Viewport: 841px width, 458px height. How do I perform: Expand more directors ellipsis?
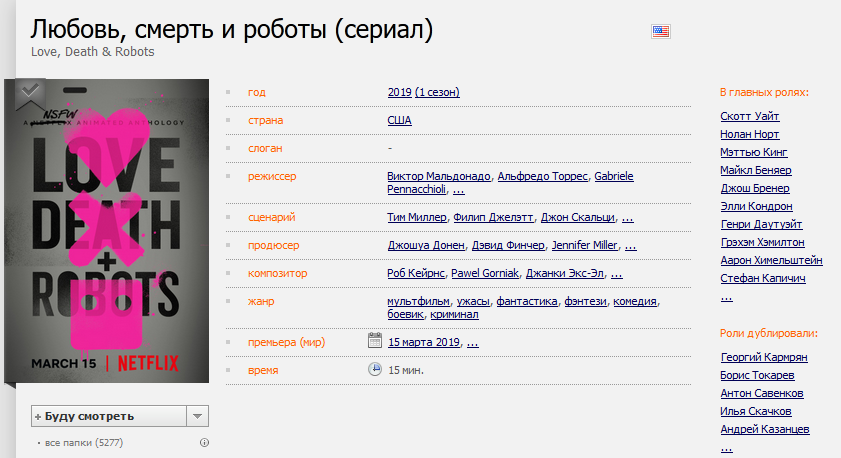459,189
